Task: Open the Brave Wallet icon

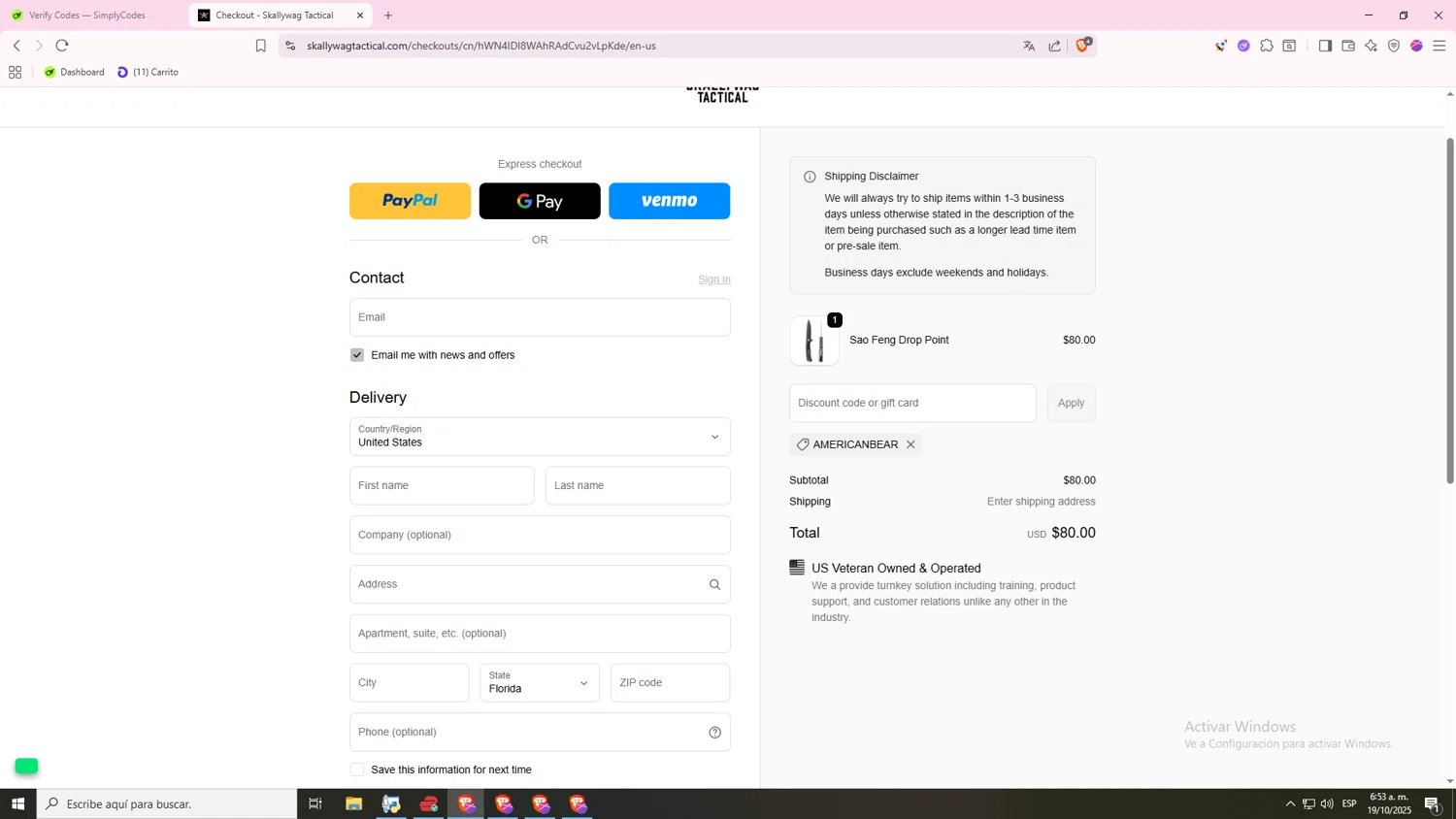Action: (x=1348, y=46)
